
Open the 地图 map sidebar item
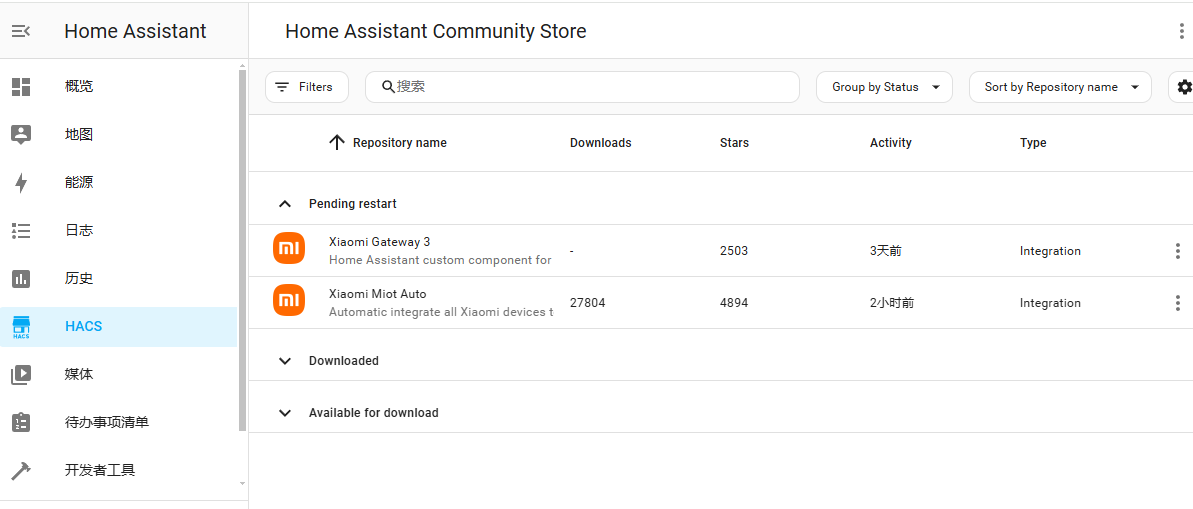(119, 135)
